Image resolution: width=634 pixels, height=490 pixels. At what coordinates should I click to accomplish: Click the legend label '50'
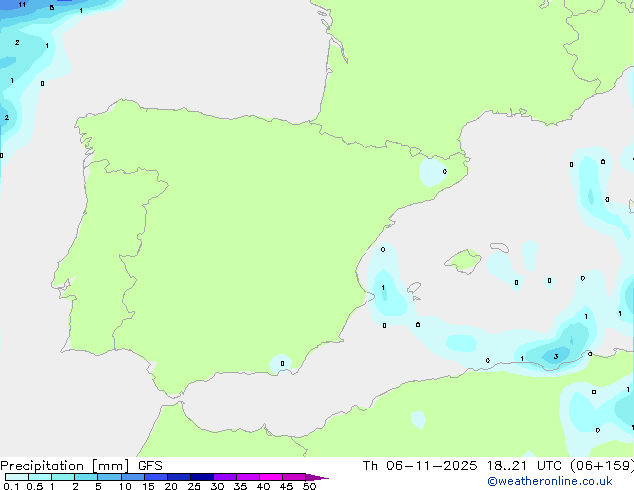(309, 486)
